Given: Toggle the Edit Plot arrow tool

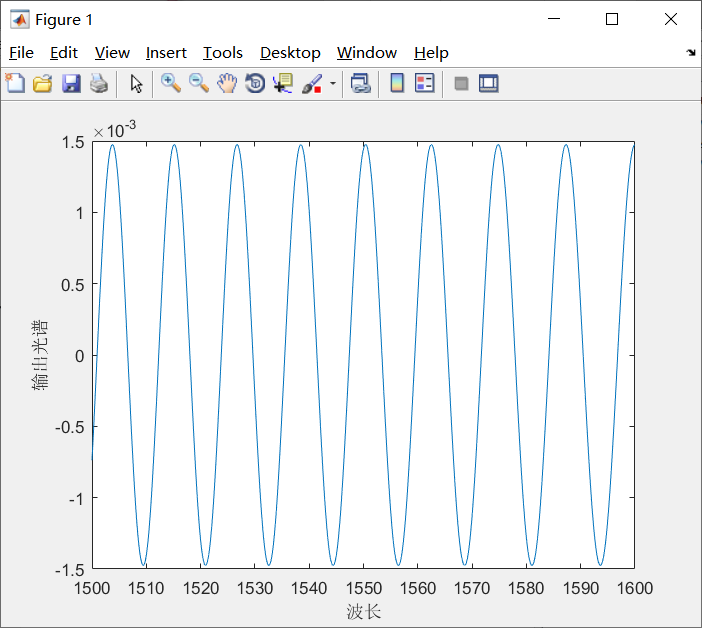Looking at the screenshot, I should click(136, 84).
